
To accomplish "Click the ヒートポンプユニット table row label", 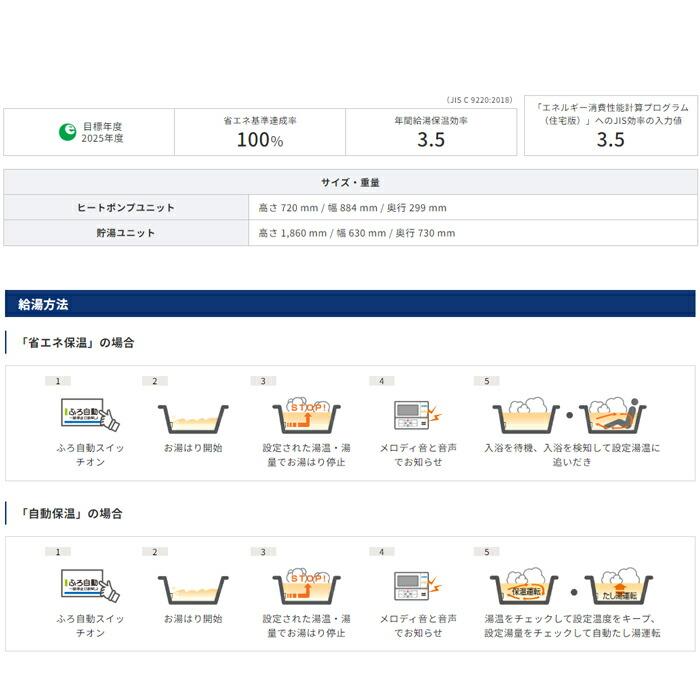I will [x=126, y=208].
